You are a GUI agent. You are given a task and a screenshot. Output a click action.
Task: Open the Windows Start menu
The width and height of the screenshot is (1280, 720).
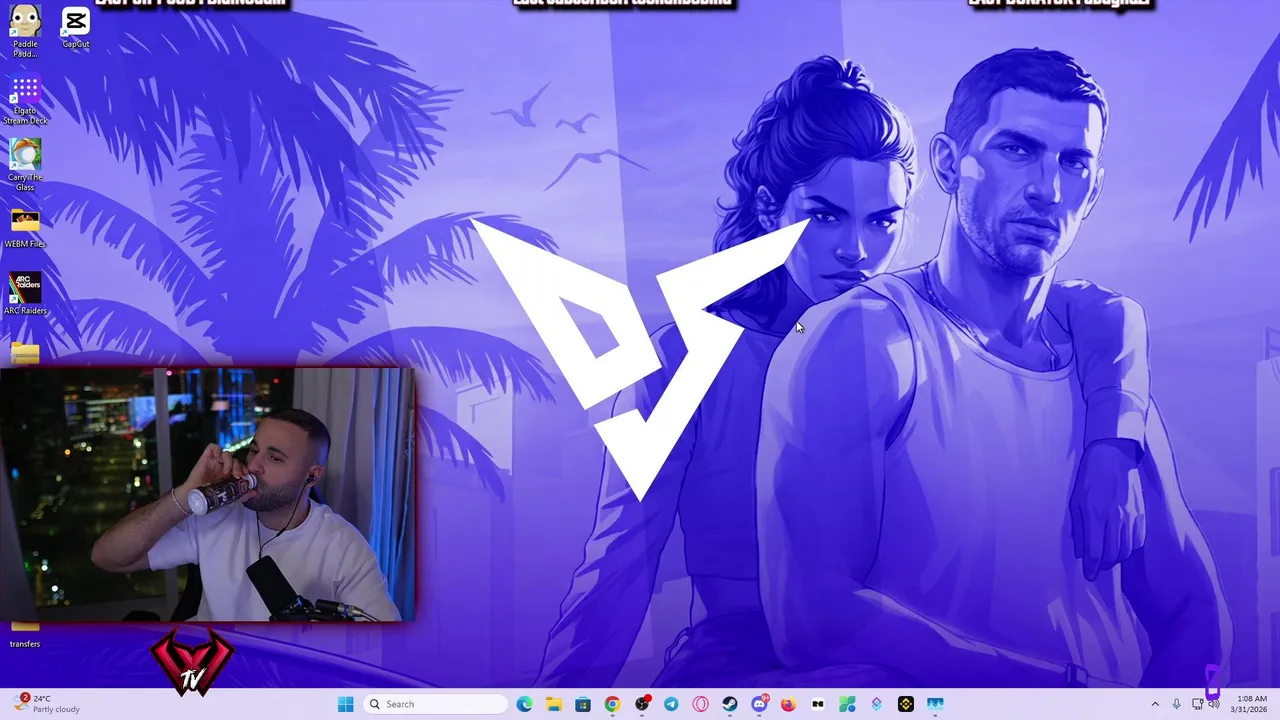click(345, 704)
